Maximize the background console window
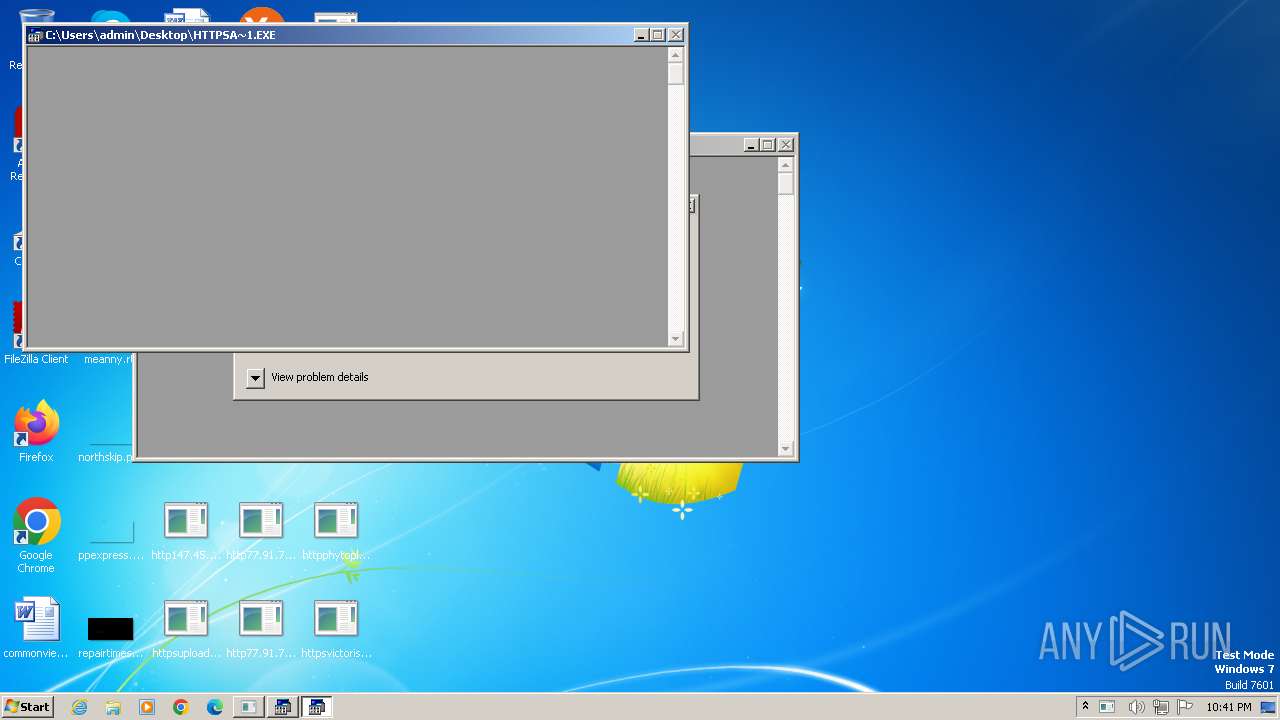Screen dimensions: 1280x720 point(768,145)
